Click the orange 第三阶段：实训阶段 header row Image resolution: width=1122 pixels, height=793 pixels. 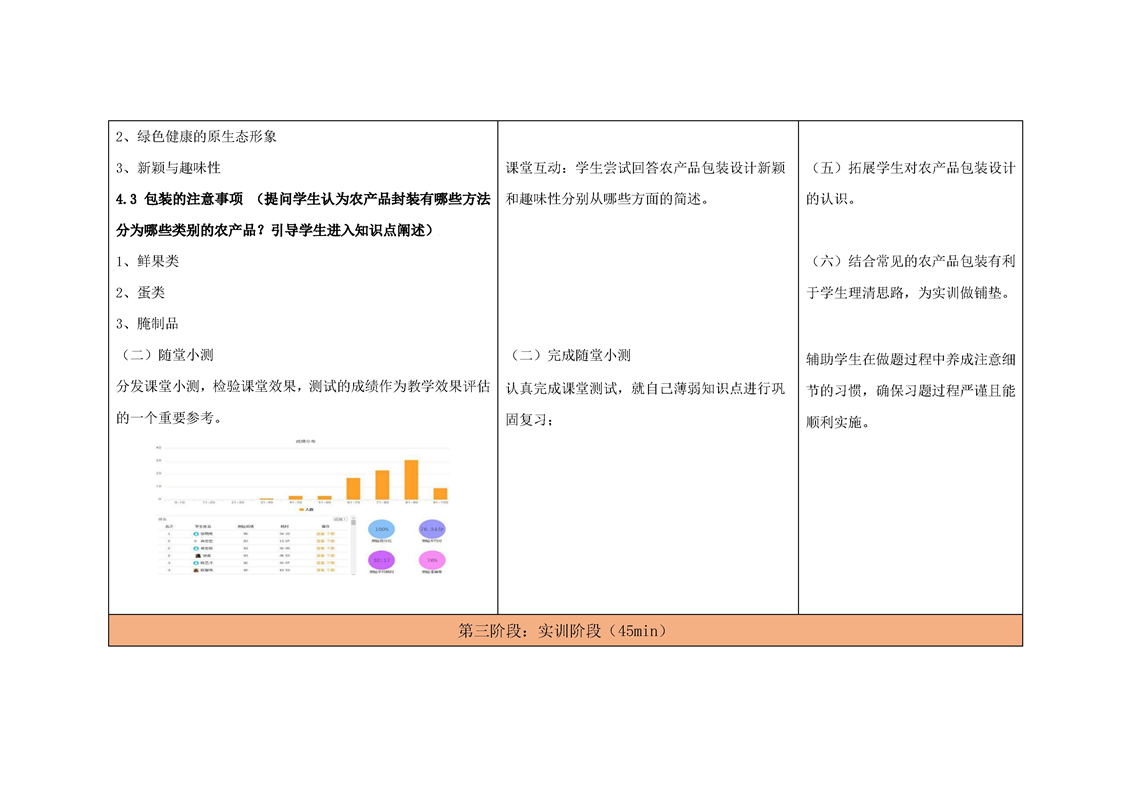point(565,630)
